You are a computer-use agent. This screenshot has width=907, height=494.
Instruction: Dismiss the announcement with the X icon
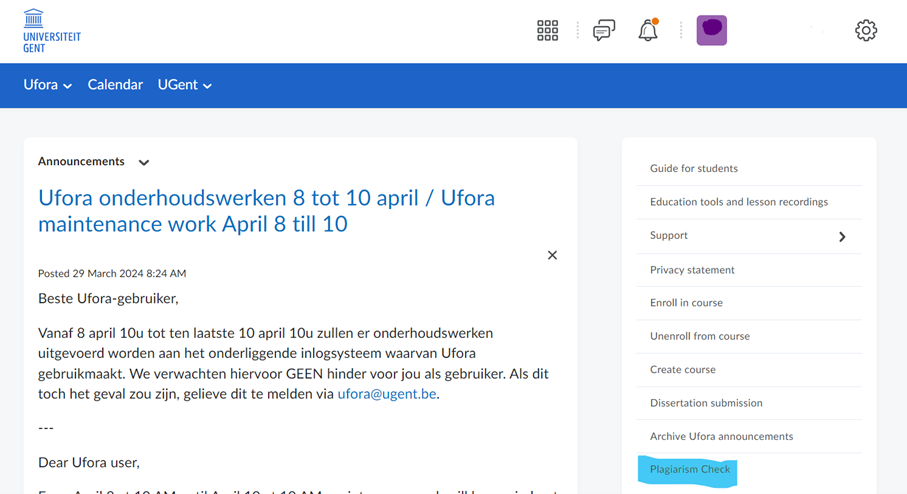[x=552, y=255]
